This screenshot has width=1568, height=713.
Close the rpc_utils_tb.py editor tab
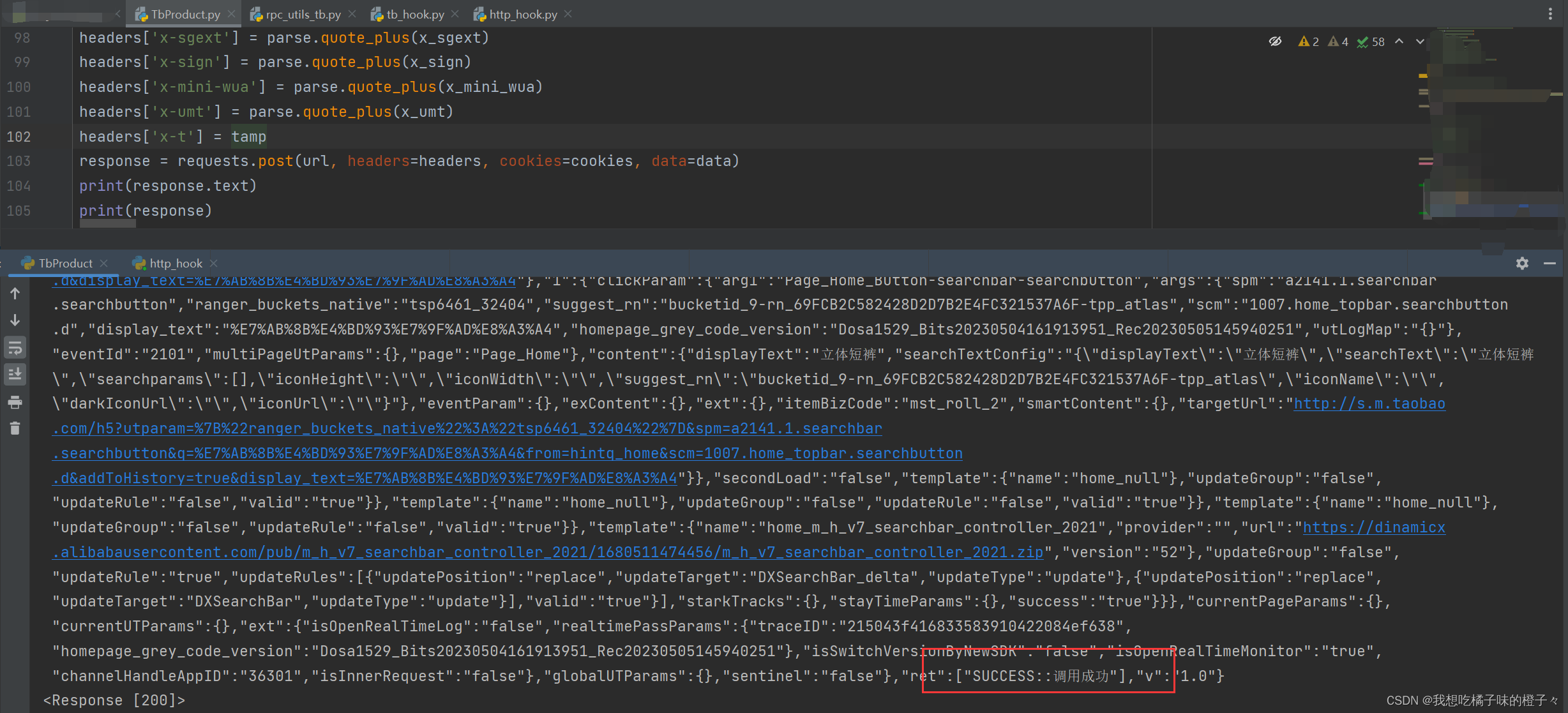coord(352,14)
